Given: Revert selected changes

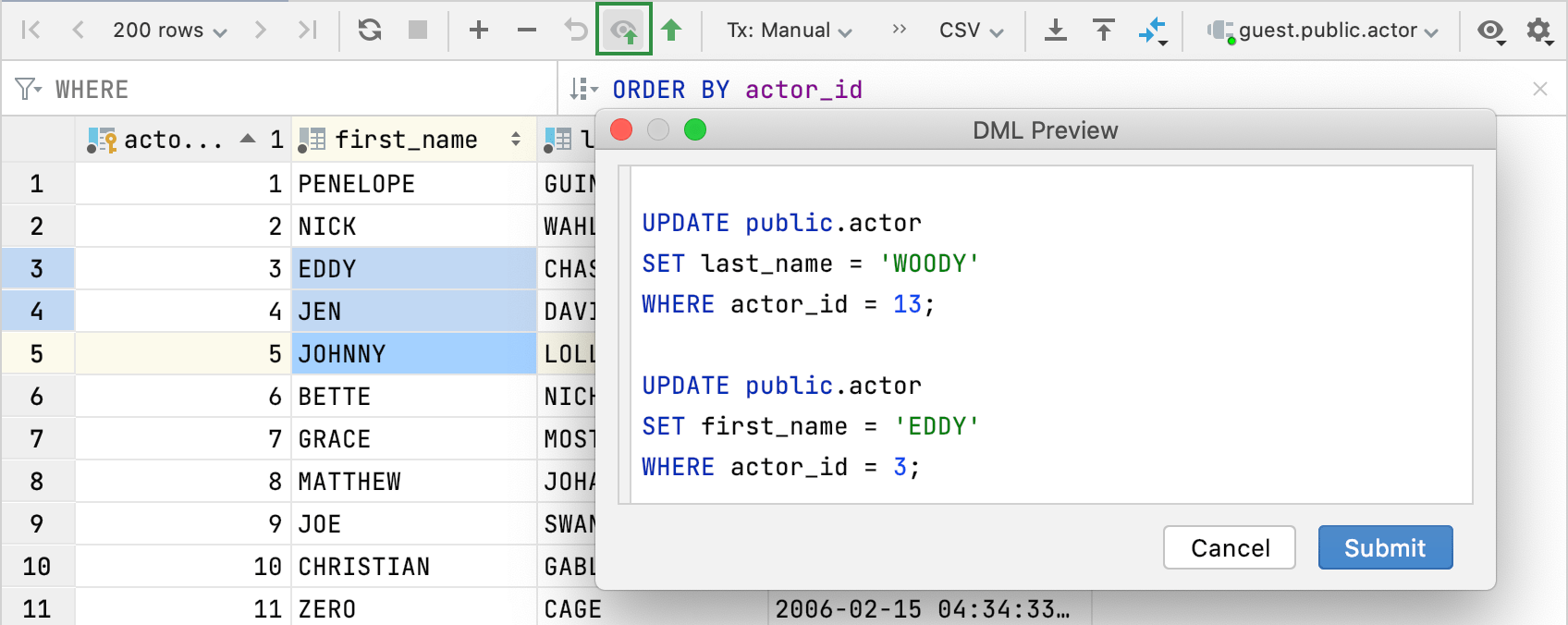Looking at the screenshot, I should (575, 31).
